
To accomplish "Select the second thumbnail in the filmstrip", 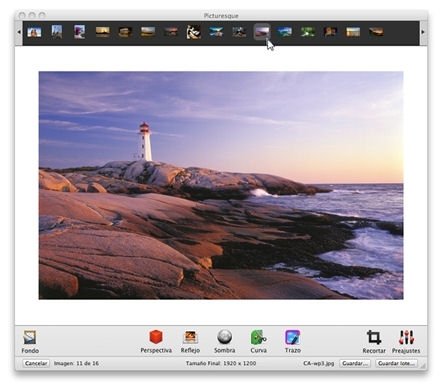I will click(x=57, y=32).
